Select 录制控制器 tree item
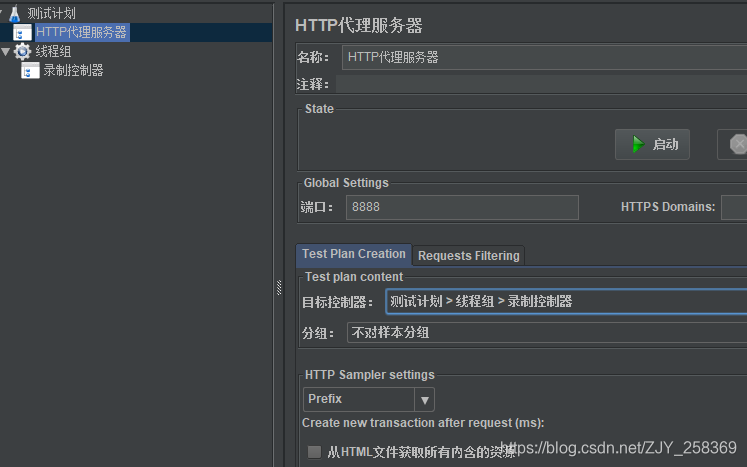The width and height of the screenshot is (747, 467). tap(73, 71)
